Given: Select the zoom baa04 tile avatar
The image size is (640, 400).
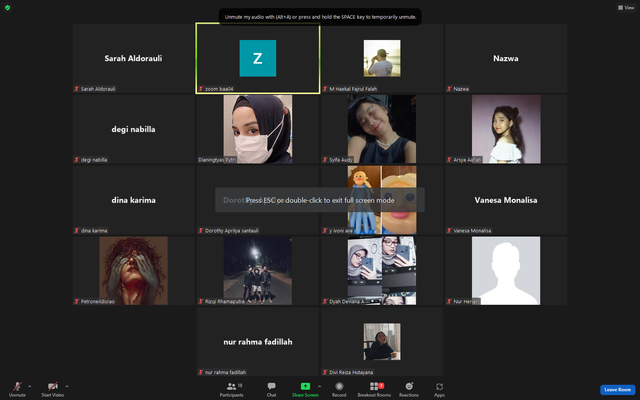Looking at the screenshot, I should pos(258,58).
